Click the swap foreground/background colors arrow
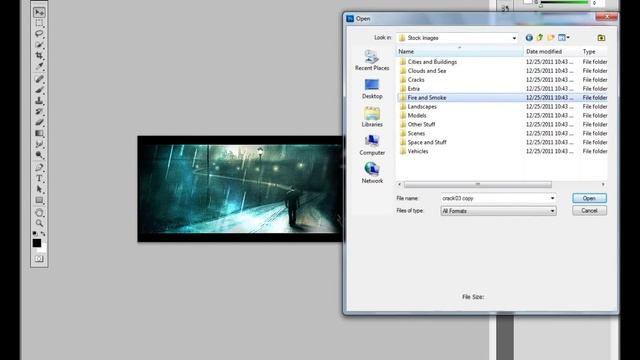The height and width of the screenshot is (360, 640). 43,234
